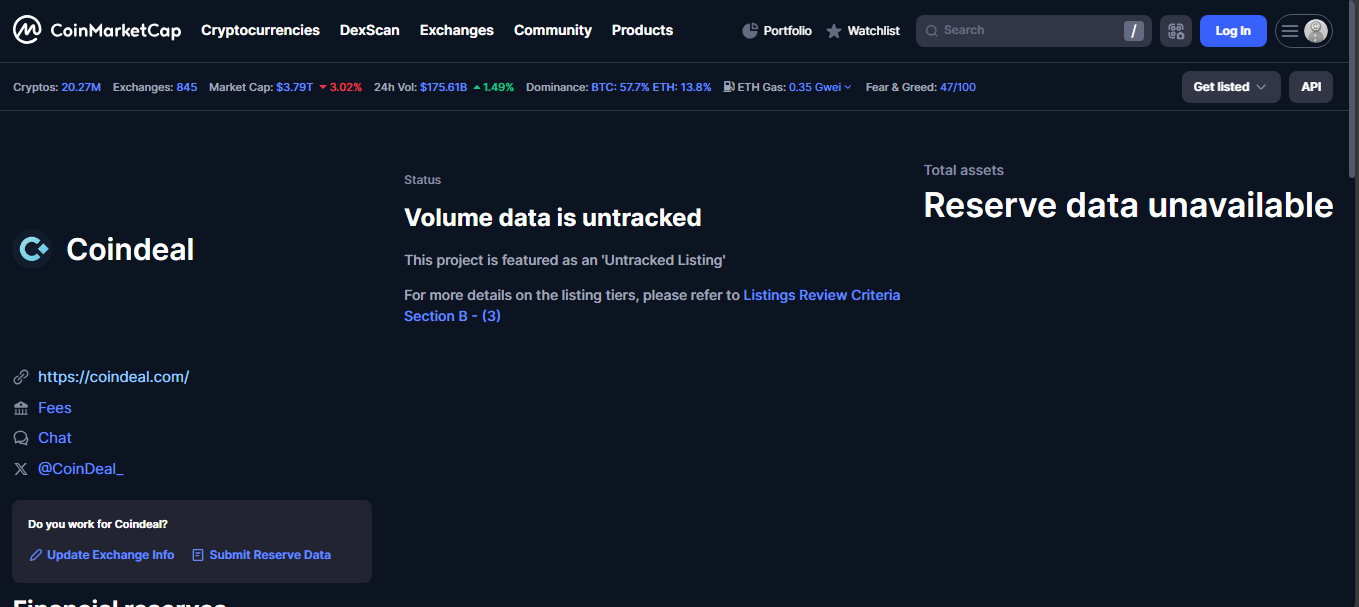
Task: Click the page vertical scrollbar
Action: pos(1352,100)
